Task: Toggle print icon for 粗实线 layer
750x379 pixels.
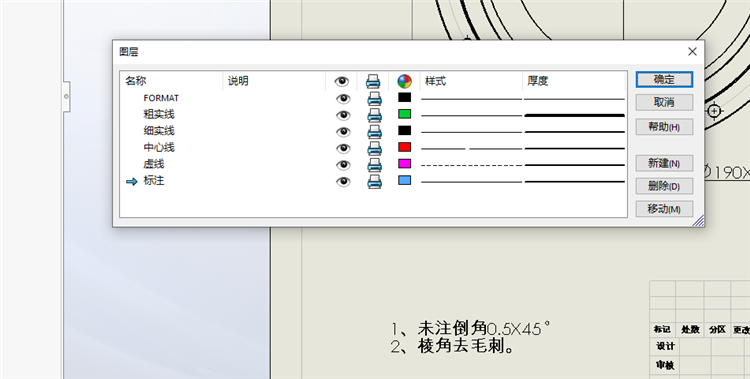Action: [x=374, y=115]
